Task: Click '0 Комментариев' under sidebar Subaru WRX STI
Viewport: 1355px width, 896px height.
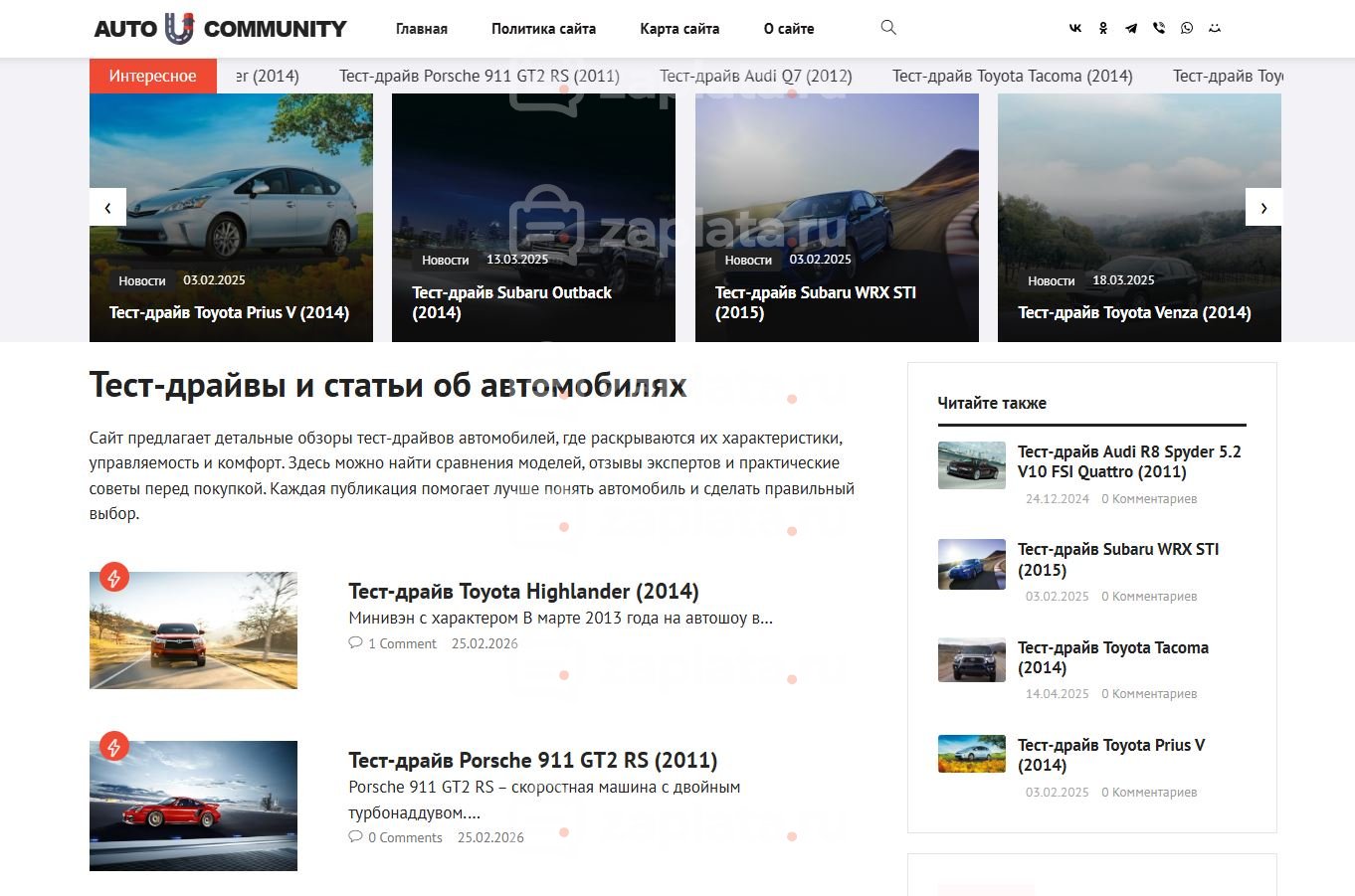Action: [x=1149, y=597]
